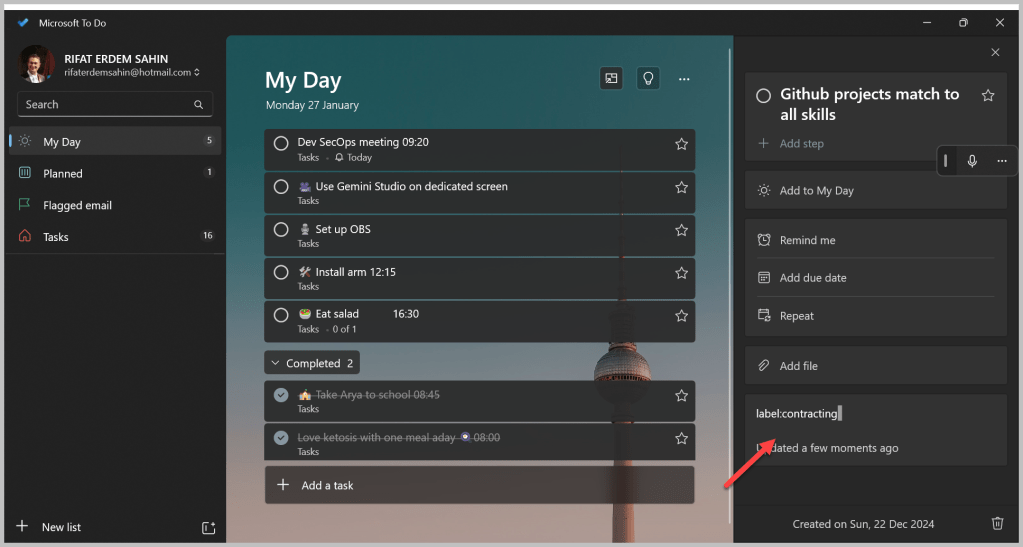Viewport: 1023px width, 547px height.
Task: Star the Set up OBS task
Action: pos(681,230)
